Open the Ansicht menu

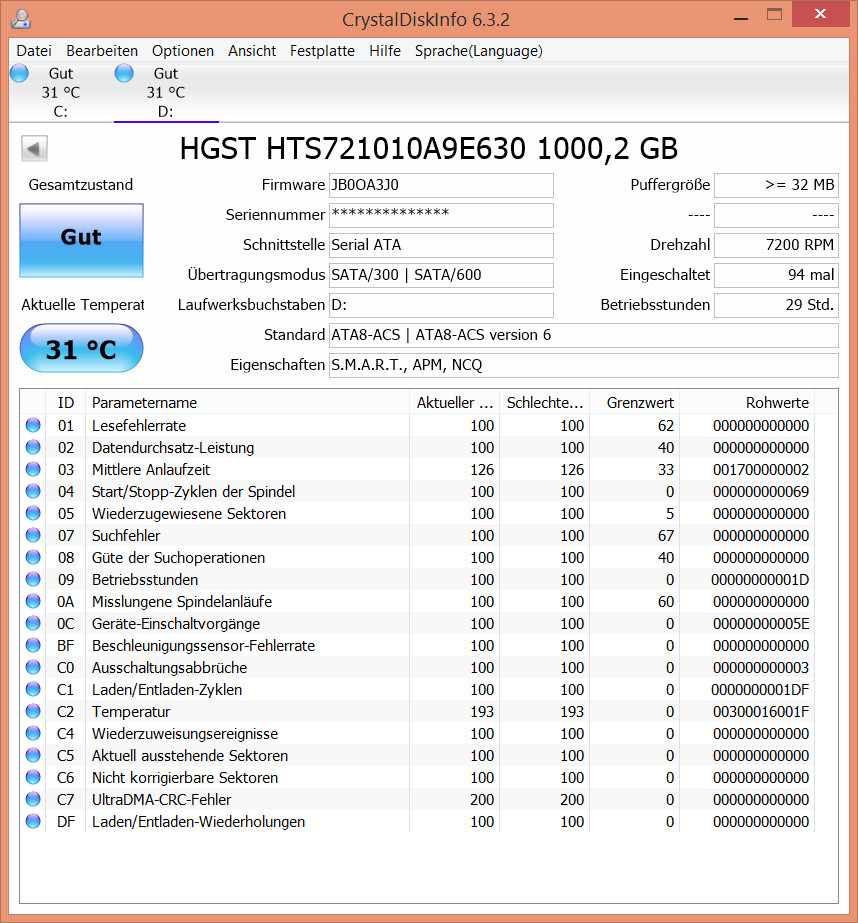[x=252, y=51]
